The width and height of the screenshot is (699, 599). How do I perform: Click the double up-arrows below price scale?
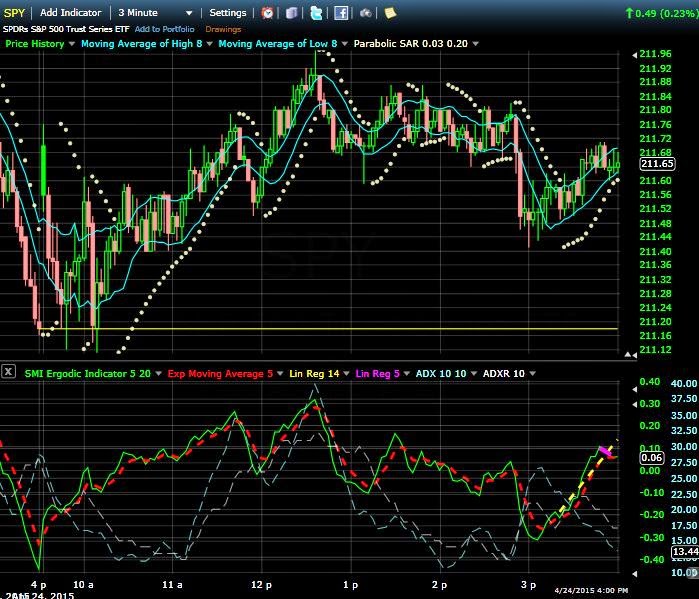click(631, 355)
